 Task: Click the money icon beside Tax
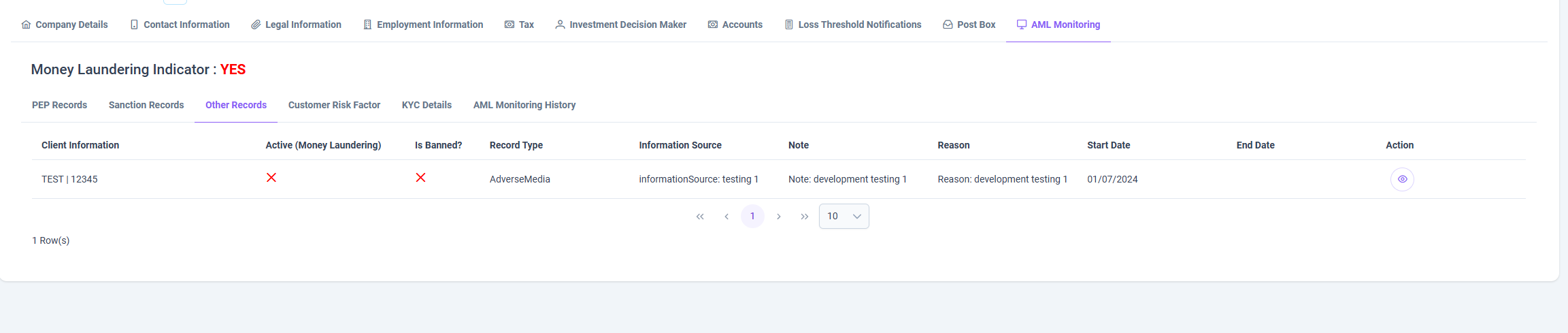(x=510, y=25)
